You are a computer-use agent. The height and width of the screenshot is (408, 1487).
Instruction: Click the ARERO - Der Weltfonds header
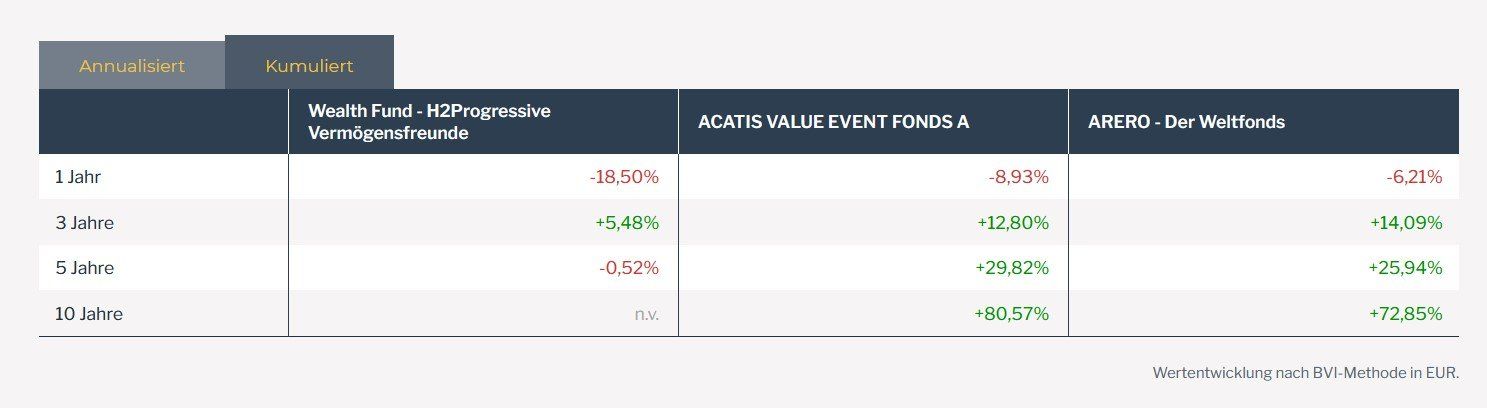(1186, 122)
